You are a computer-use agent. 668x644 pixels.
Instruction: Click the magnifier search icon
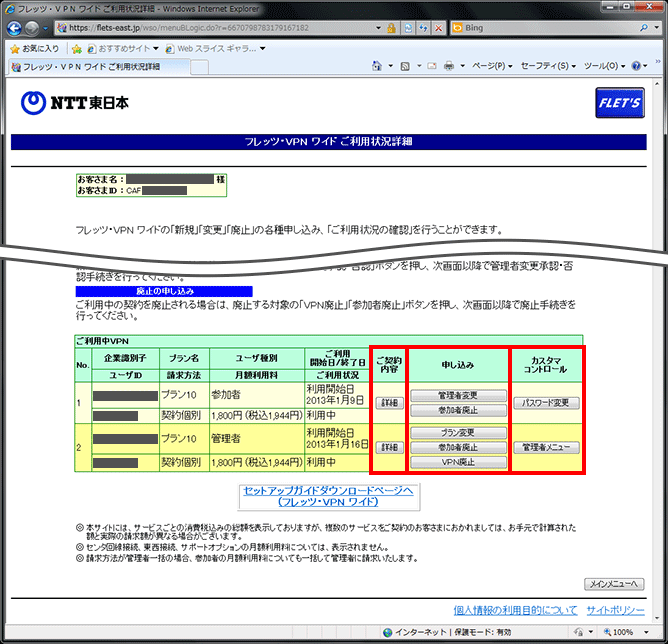[x=643, y=28]
